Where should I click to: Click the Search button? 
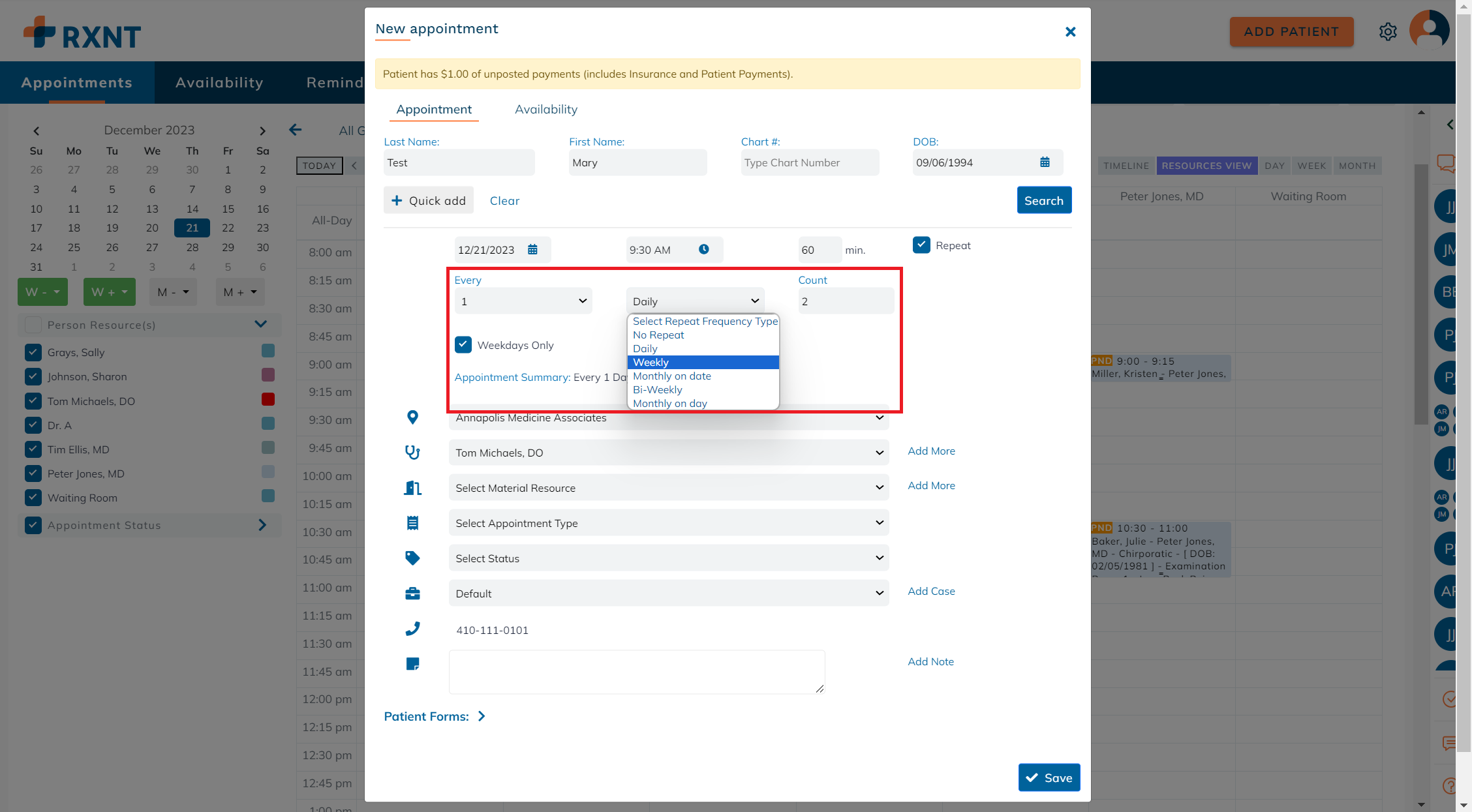coord(1043,200)
